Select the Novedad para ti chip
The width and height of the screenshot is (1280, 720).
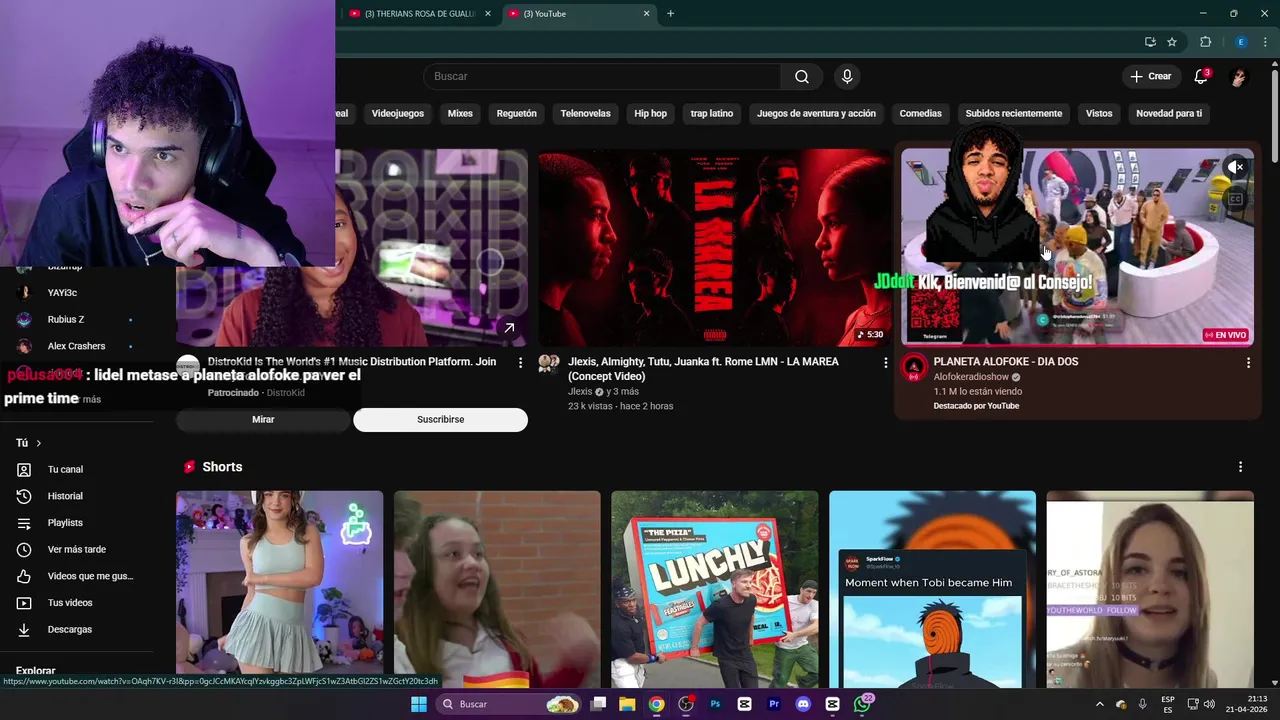click(x=1169, y=113)
